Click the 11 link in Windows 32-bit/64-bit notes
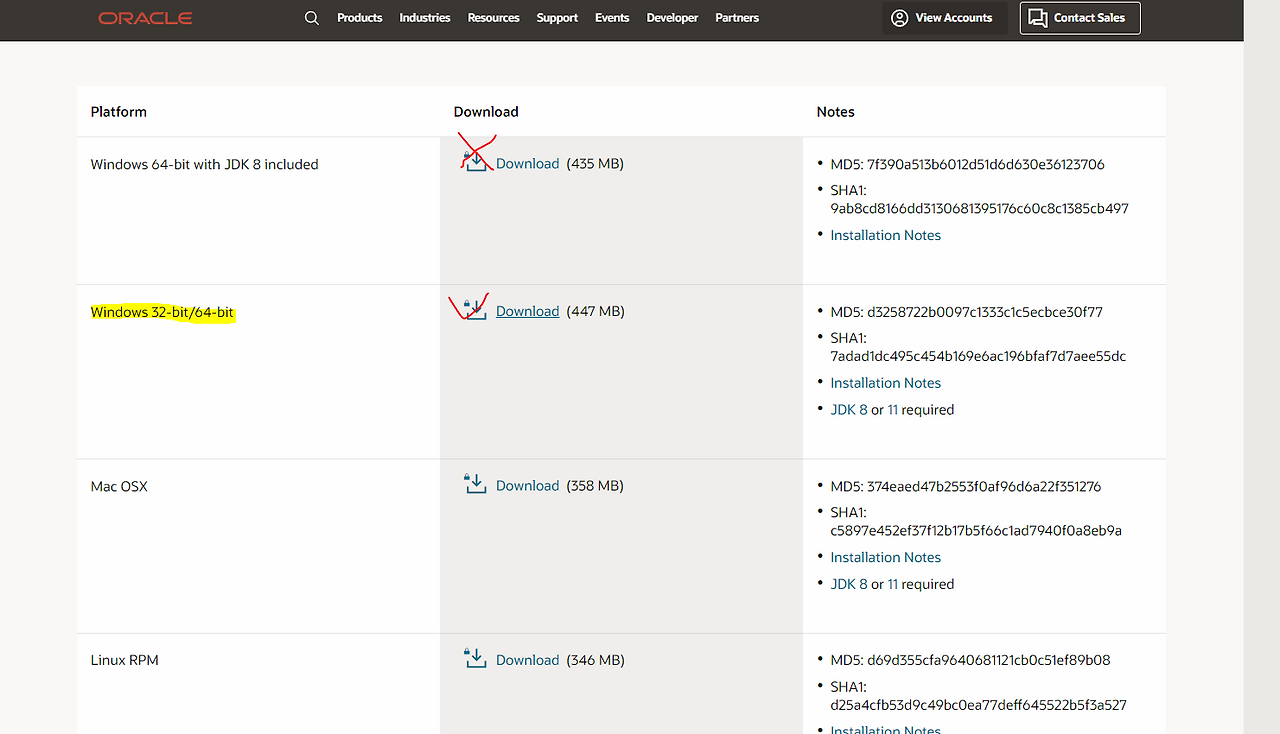This screenshot has width=1280, height=734. (x=893, y=410)
